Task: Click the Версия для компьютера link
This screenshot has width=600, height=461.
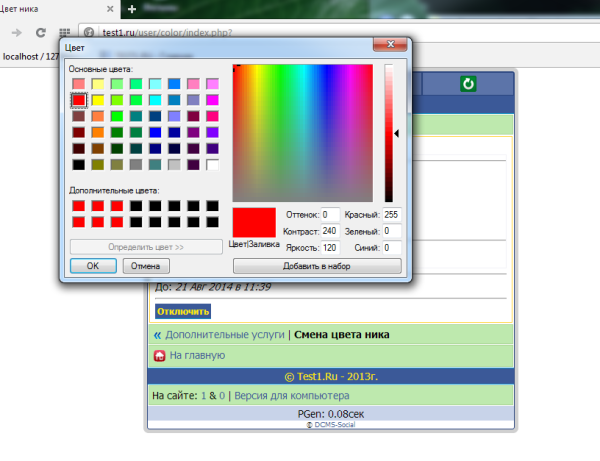Action: [x=292, y=396]
